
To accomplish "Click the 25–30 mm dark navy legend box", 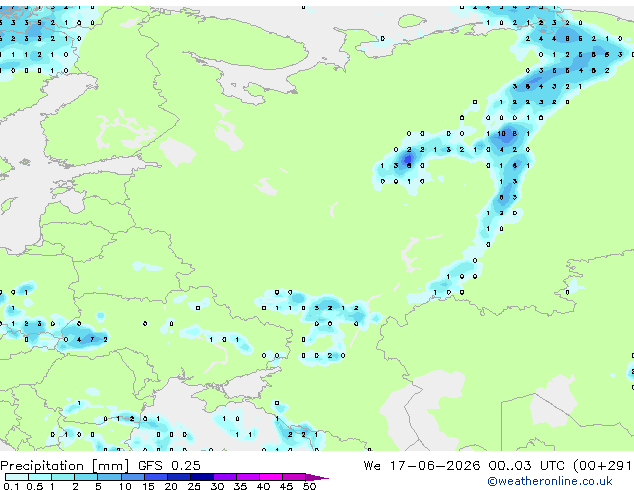I will (x=201, y=477).
